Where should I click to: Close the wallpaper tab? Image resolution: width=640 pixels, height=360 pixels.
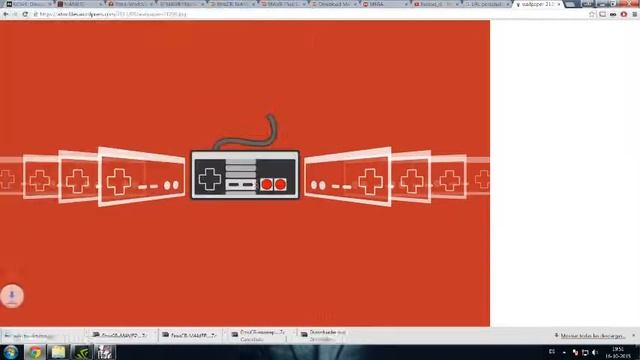tap(559, 4)
